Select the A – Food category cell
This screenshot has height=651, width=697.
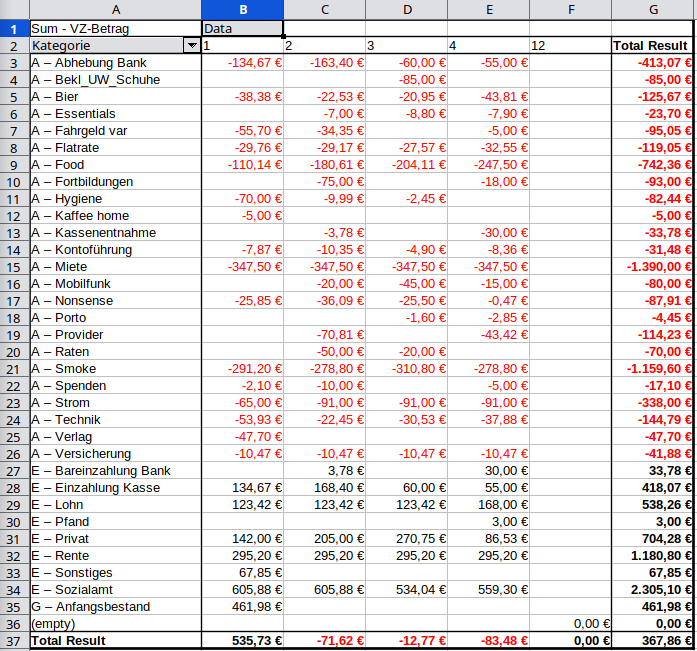pos(115,165)
